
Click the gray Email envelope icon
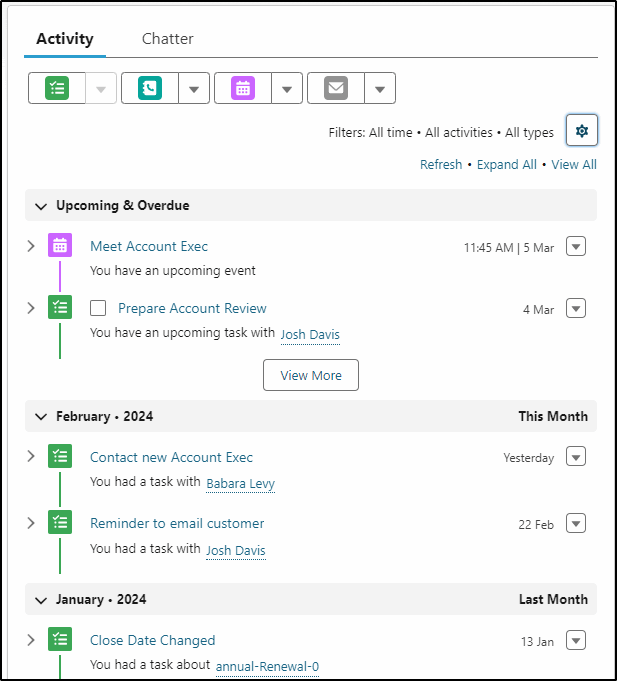click(336, 88)
